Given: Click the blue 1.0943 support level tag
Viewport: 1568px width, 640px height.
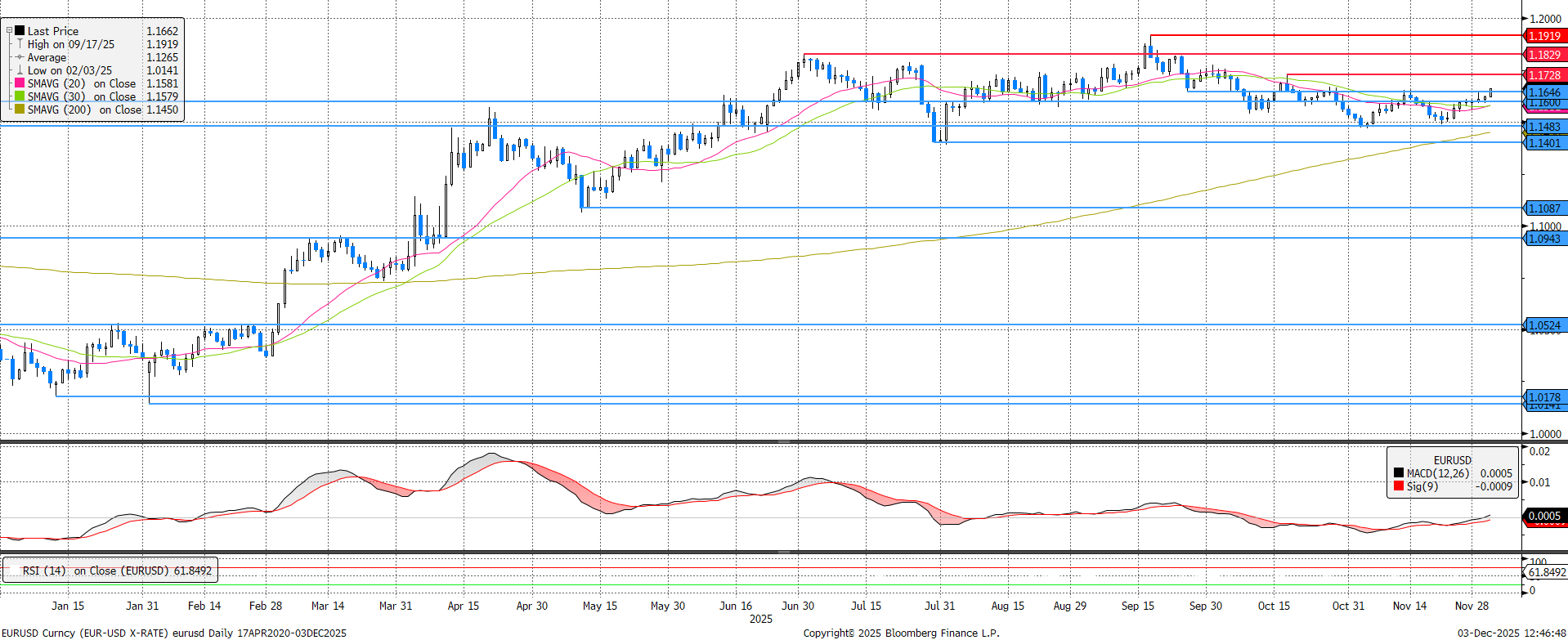Looking at the screenshot, I should click(1544, 239).
